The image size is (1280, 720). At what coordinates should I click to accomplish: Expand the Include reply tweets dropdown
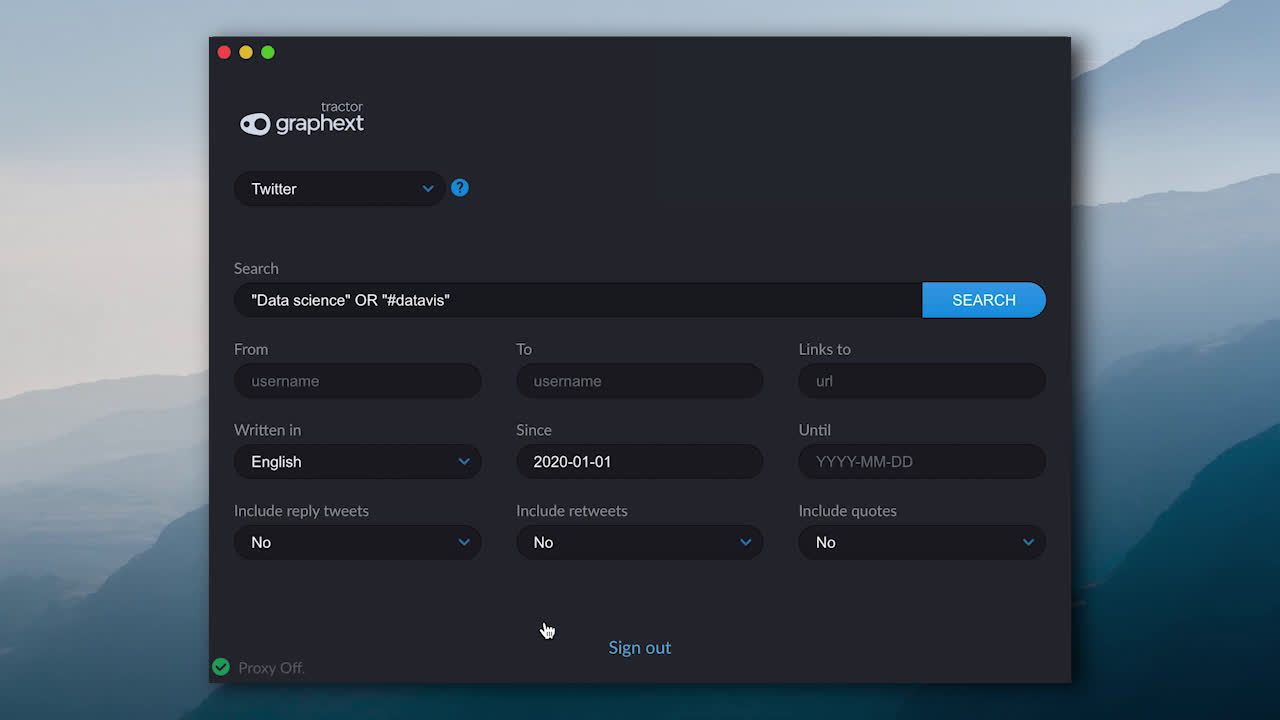click(x=358, y=542)
